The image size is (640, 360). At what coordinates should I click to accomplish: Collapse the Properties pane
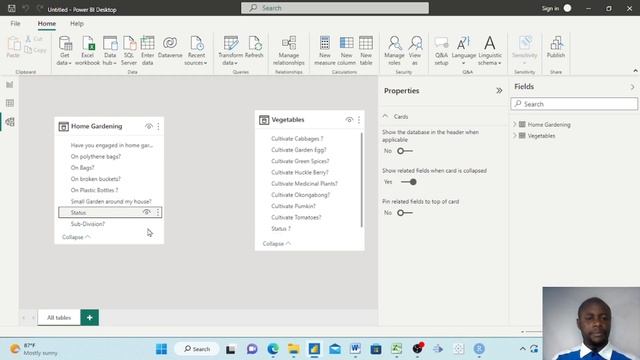[499, 91]
